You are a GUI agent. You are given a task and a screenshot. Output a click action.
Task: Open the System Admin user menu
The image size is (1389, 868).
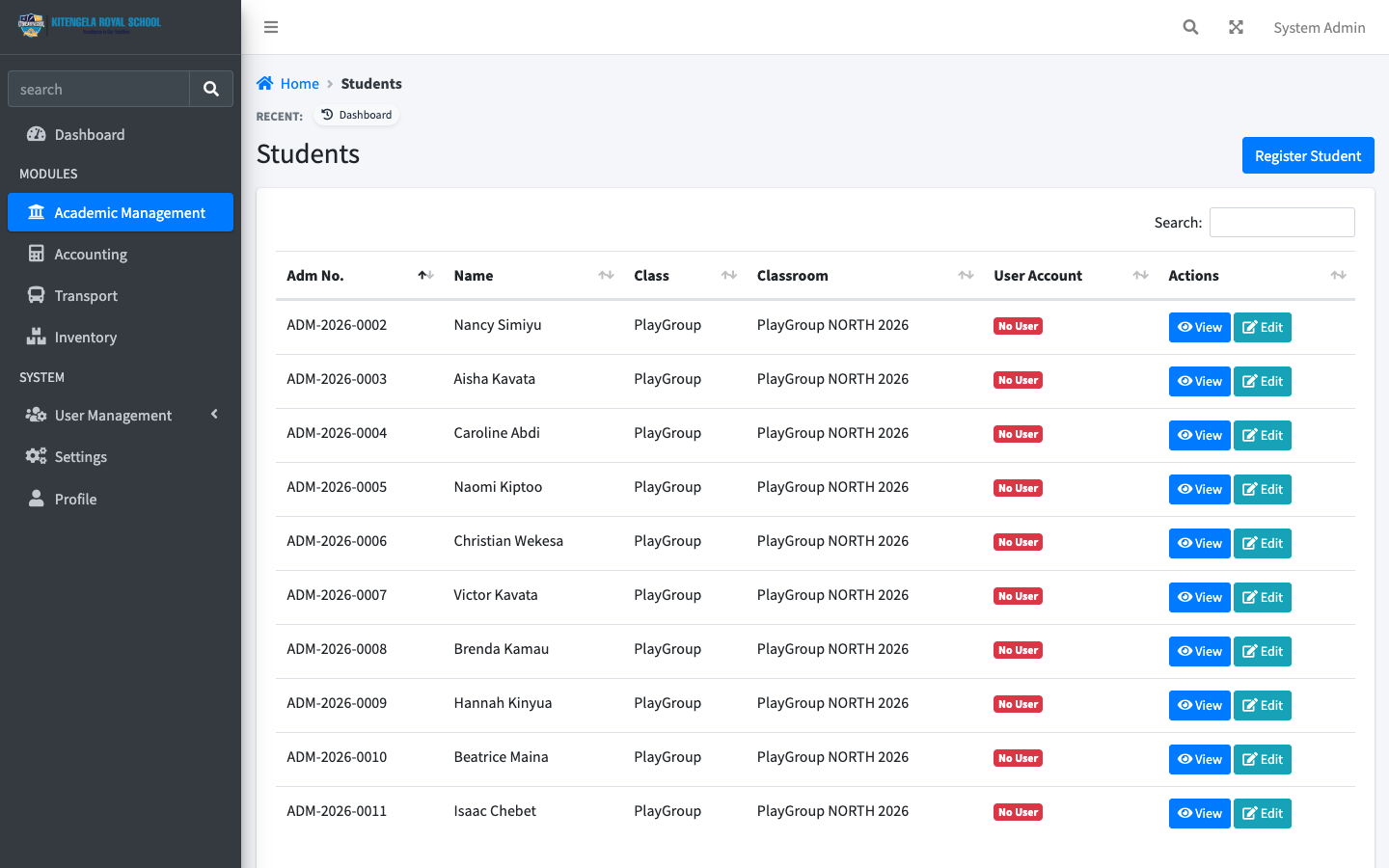(1319, 27)
